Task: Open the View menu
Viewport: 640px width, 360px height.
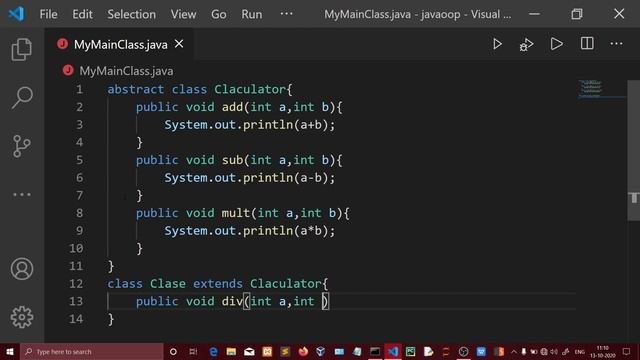Action: pos(183,14)
